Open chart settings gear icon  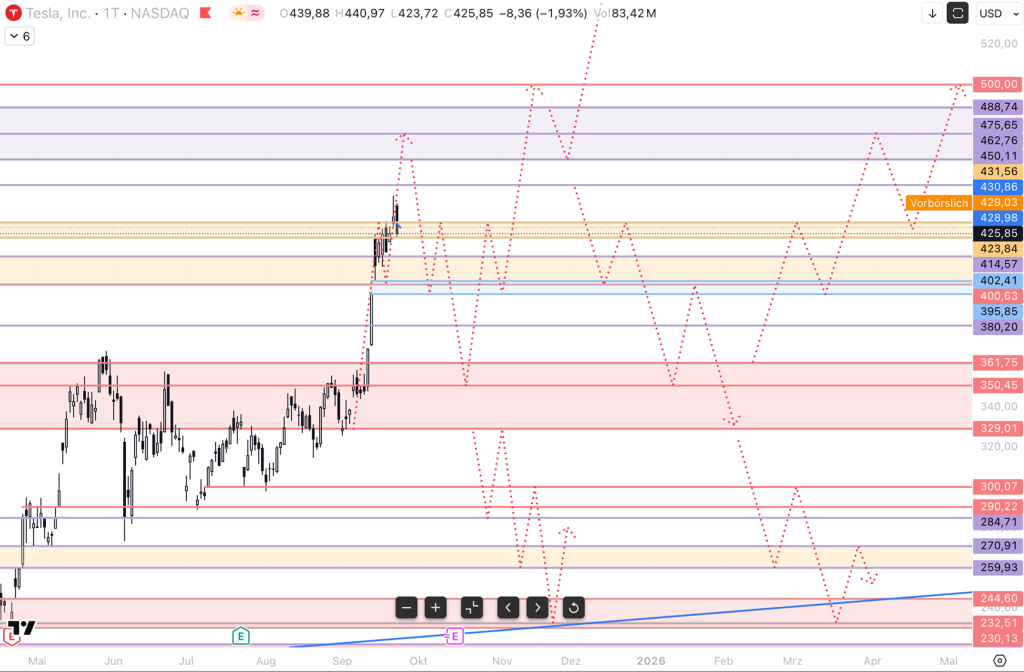(x=999, y=661)
